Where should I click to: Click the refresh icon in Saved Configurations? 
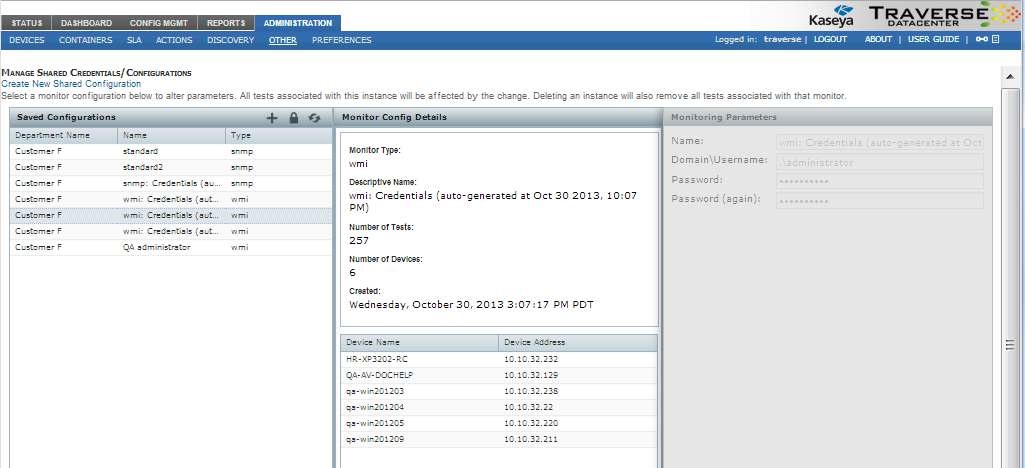(x=314, y=118)
